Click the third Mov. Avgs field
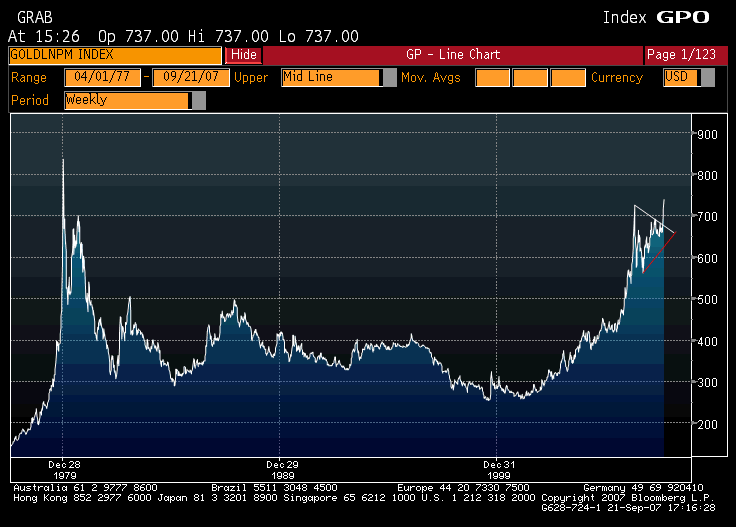Screen dimensions: 736x527 click(568, 77)
